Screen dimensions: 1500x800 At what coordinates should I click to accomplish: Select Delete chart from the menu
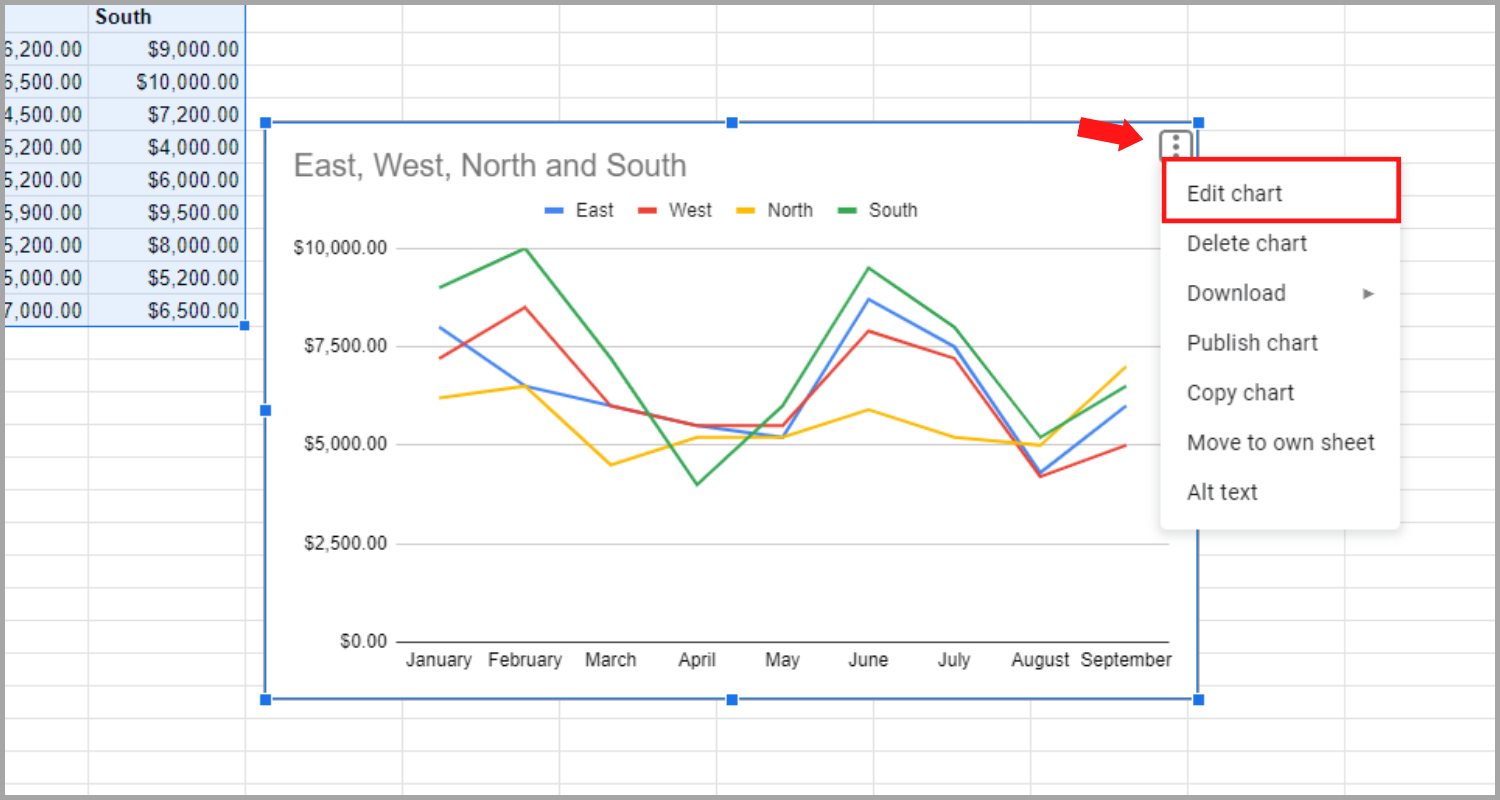coord(1246,243)
